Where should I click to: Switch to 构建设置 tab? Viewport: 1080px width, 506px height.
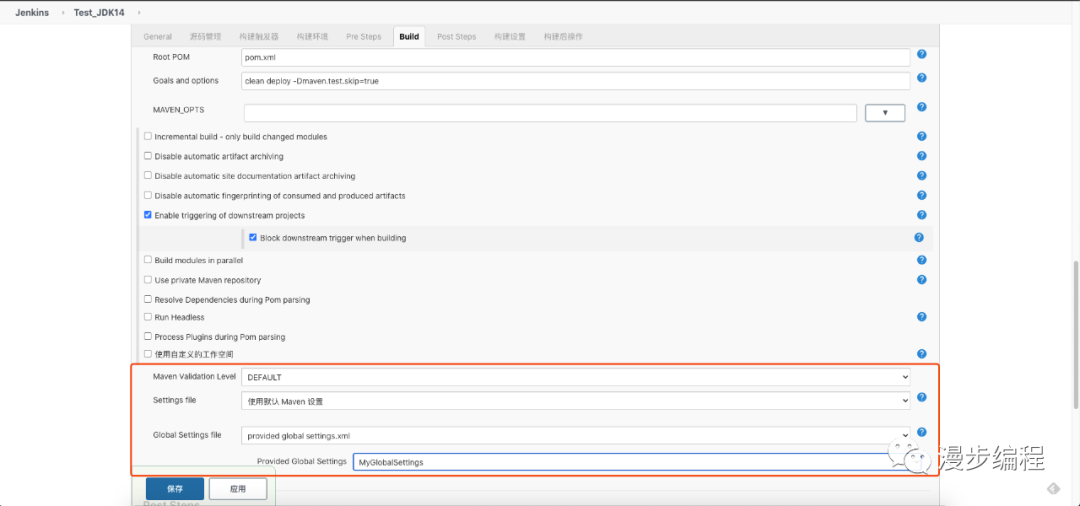pos(510,36)
